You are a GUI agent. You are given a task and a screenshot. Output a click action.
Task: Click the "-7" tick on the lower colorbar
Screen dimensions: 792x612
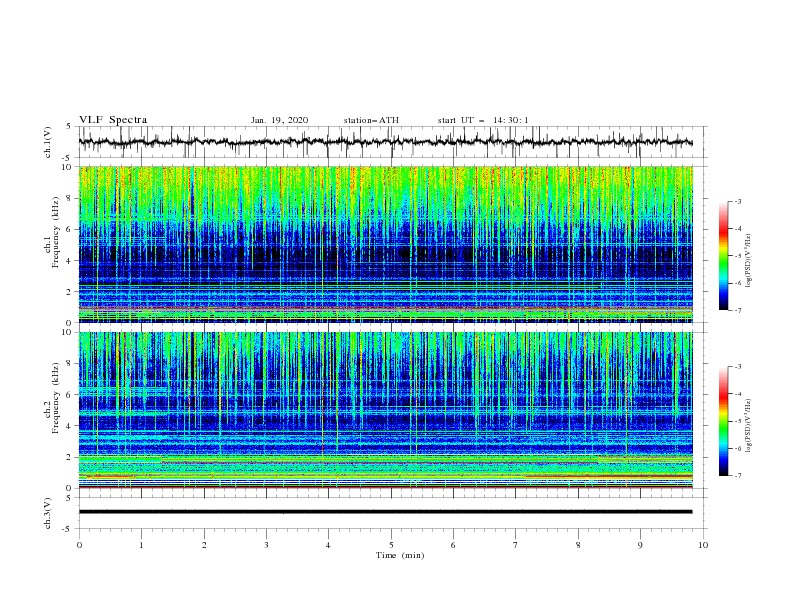coord(738,476)
